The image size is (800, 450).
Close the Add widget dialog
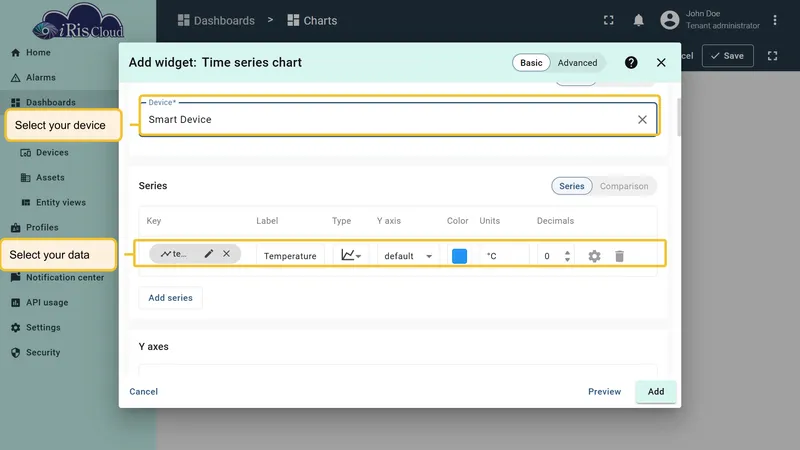coord(661,62)
